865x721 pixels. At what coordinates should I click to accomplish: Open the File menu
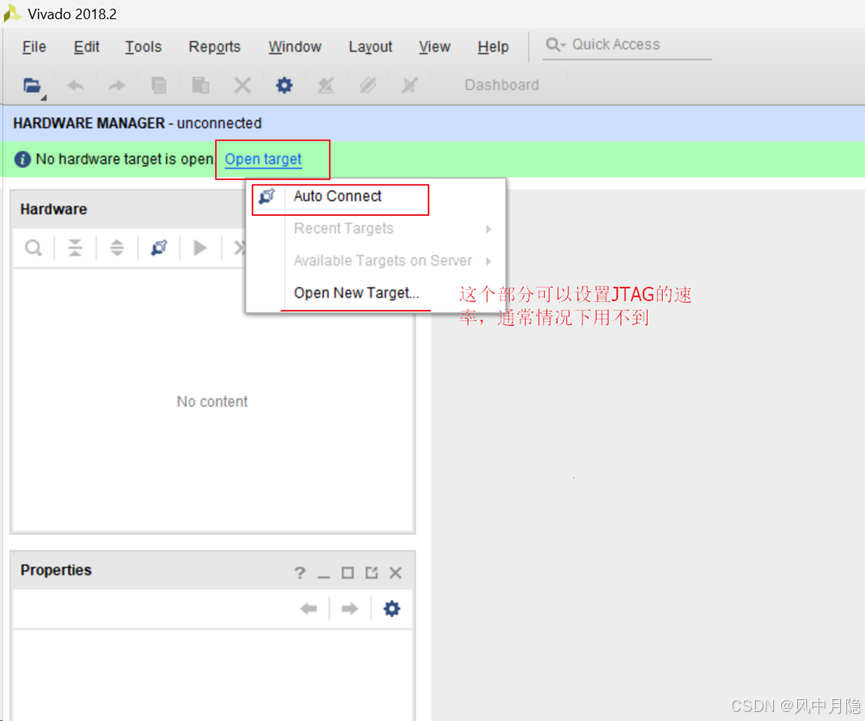pyautogui.click(x=34, y=47)
